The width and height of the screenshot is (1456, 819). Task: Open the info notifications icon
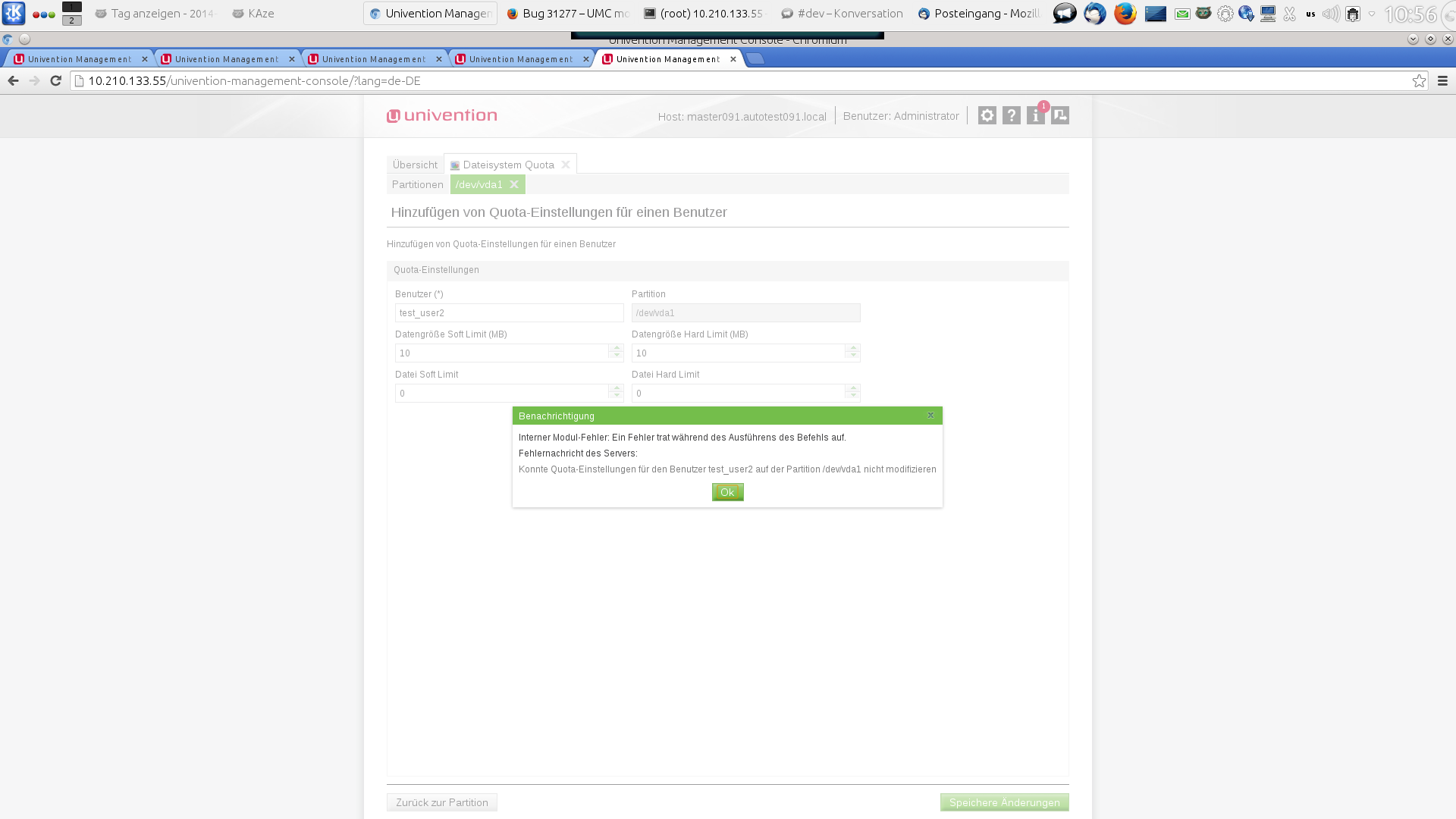click(1035, 115)
